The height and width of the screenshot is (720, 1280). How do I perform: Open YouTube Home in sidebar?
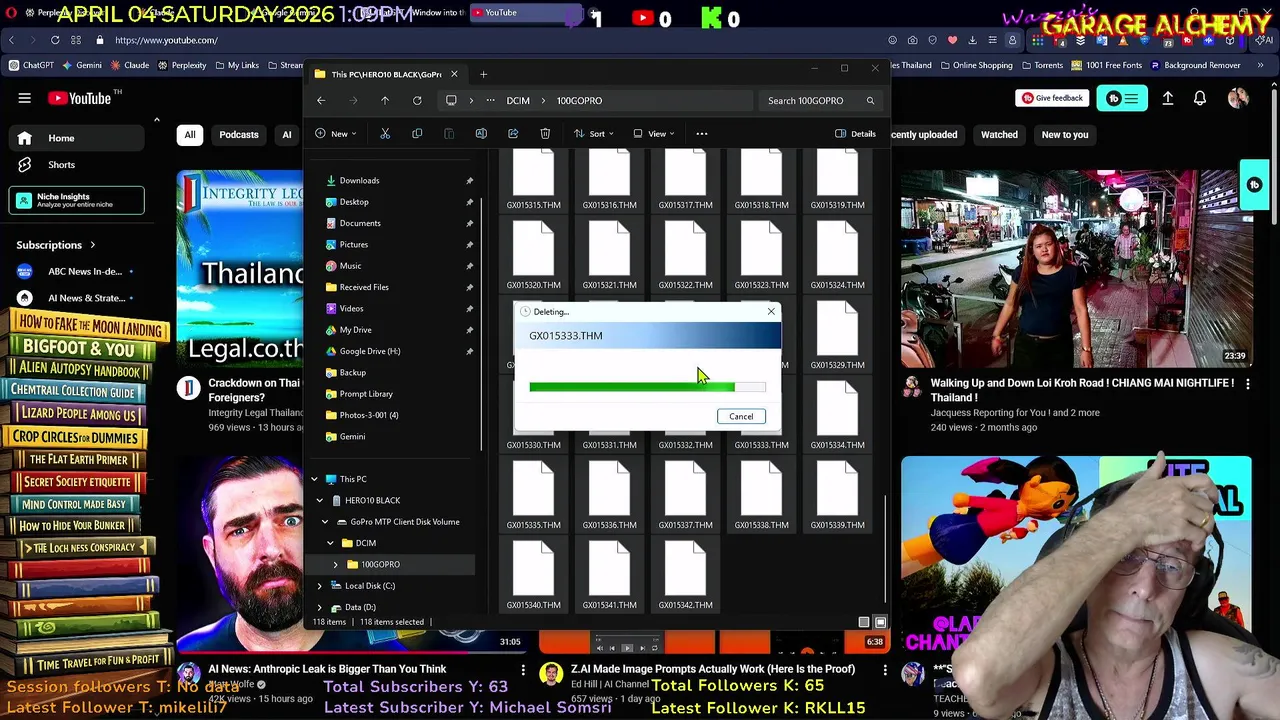click(79, 138)
